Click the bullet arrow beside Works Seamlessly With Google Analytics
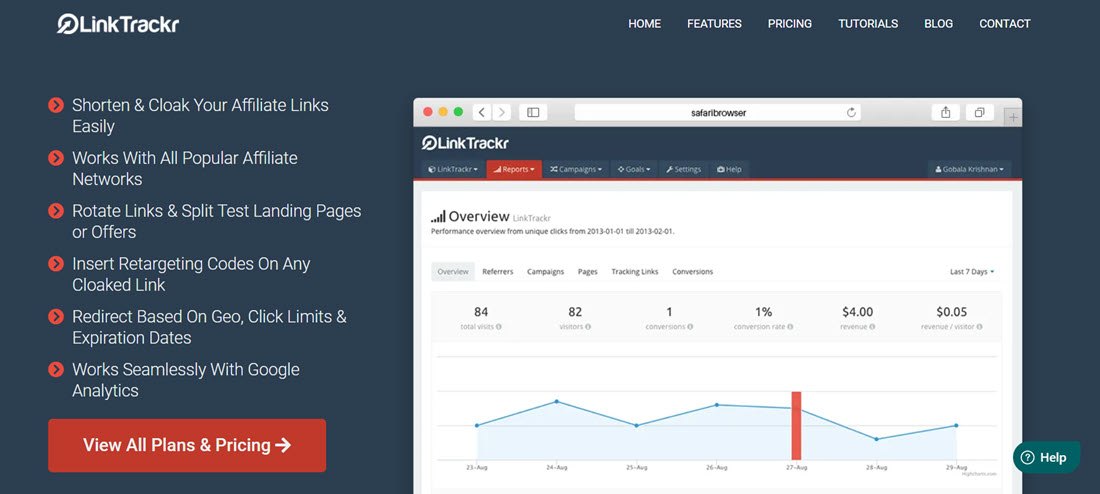The width and height of the screenshot is (1100, 494). coord(56,369)
